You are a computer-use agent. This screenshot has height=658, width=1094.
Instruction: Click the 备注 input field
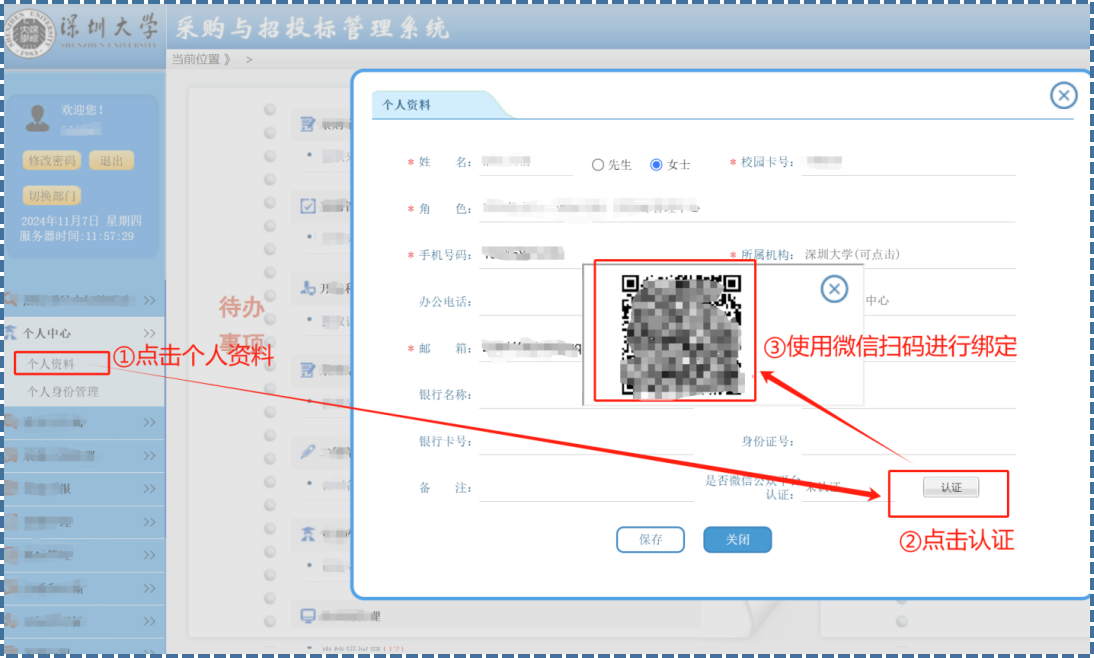(x=586, y=488)
